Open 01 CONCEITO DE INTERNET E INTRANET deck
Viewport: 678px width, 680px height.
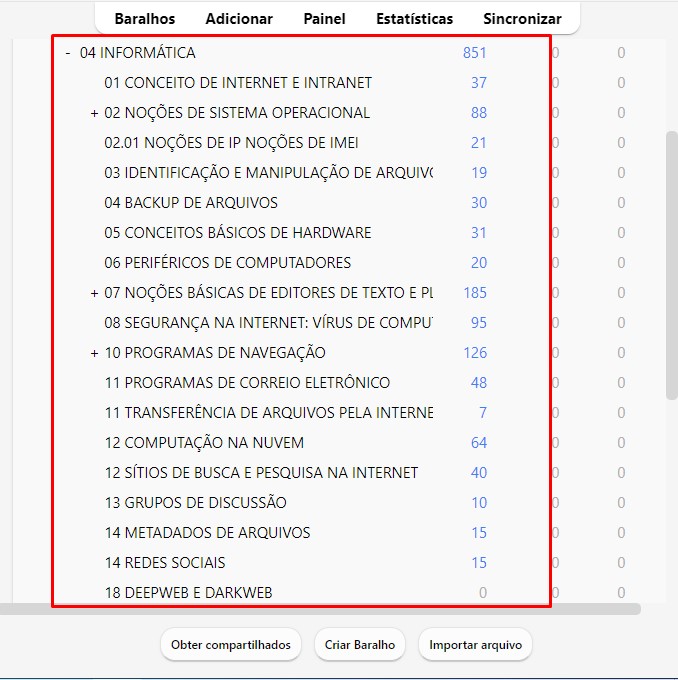pyautogui.click(x=238, y=83)
